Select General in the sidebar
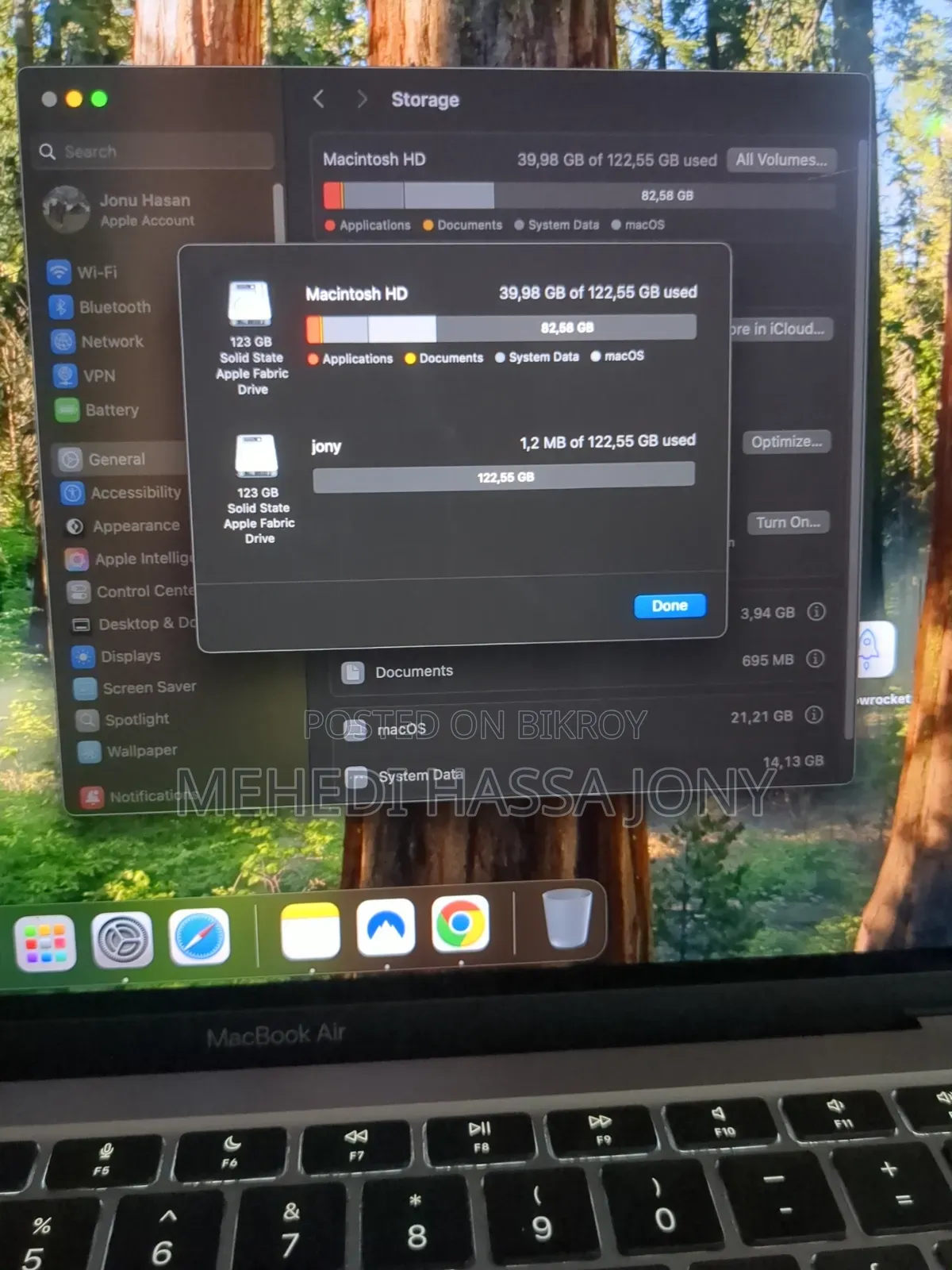The width and height of the screenshot is (952, 1270). click(x=119, y=459)
